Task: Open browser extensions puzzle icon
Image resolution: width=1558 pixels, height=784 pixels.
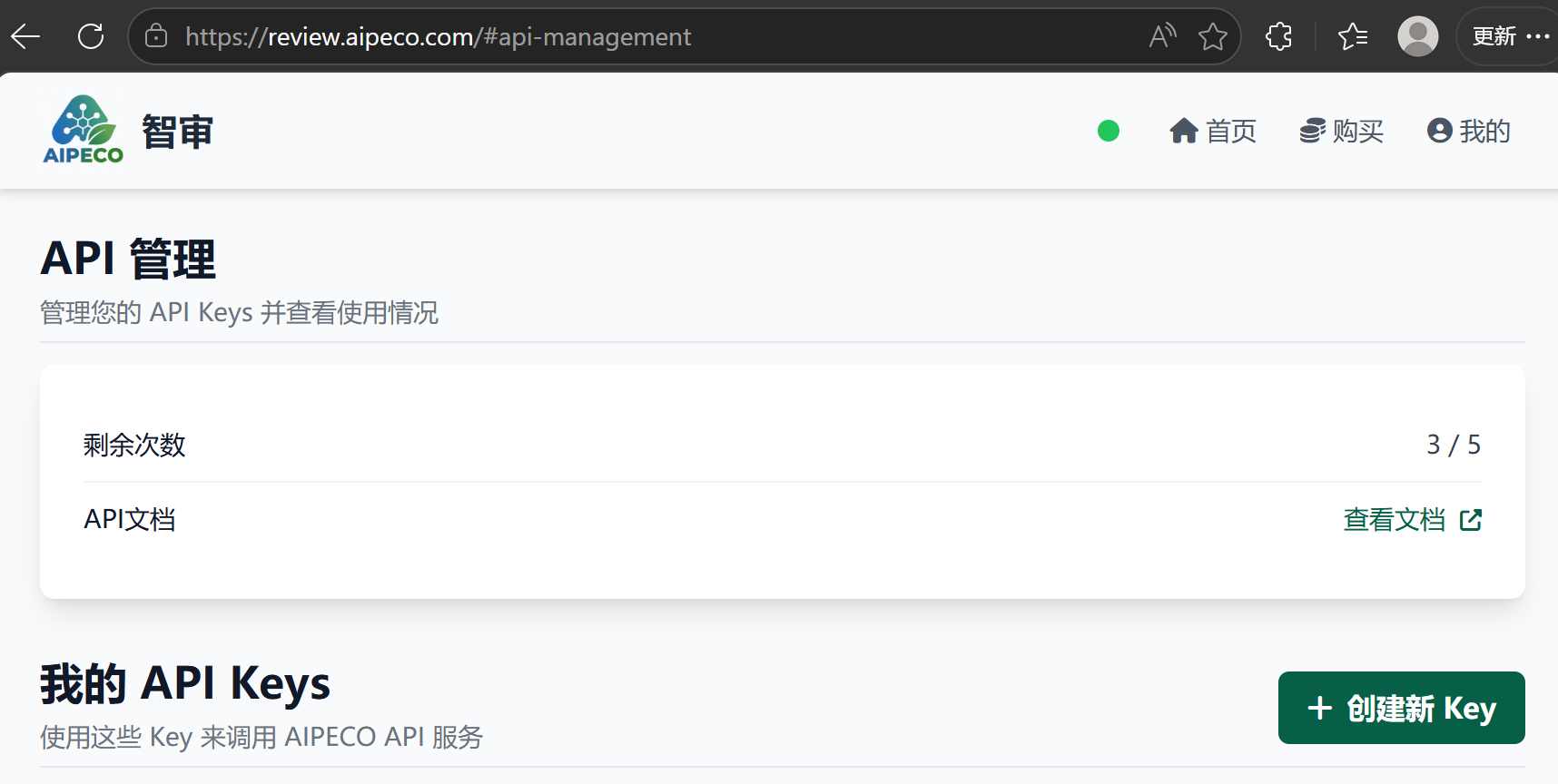Action: pos(1278,36)
